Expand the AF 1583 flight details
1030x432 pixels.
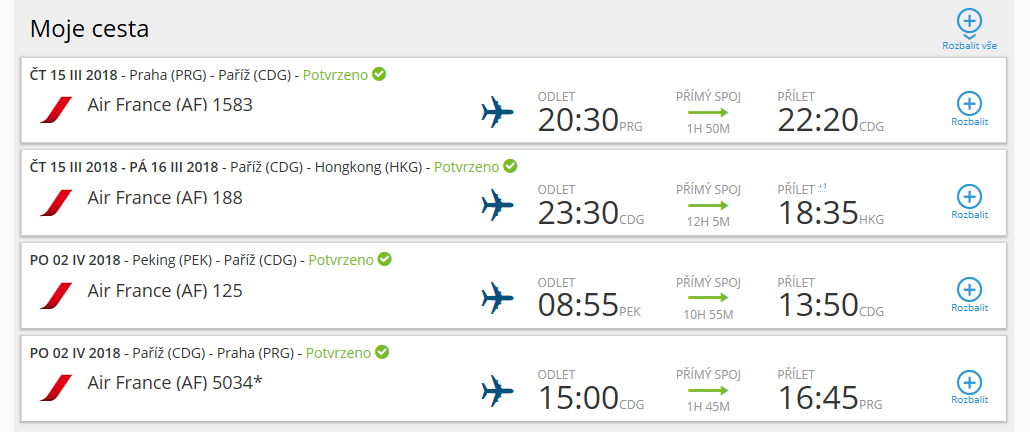(x=970, y=109)
